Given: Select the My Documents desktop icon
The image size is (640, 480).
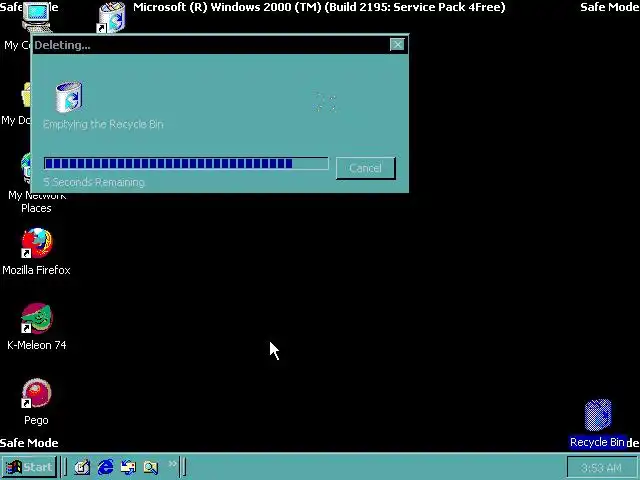Looking at the screenshot, I should 26,94.
